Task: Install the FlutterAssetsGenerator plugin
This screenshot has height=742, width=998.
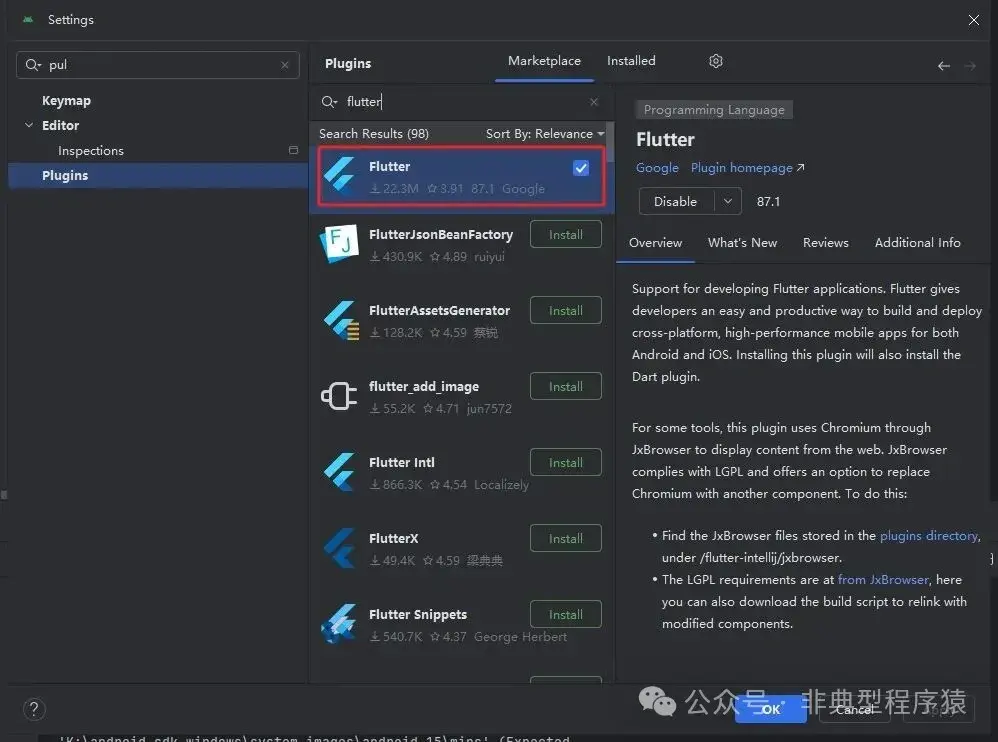Action: tap(565, 311)
